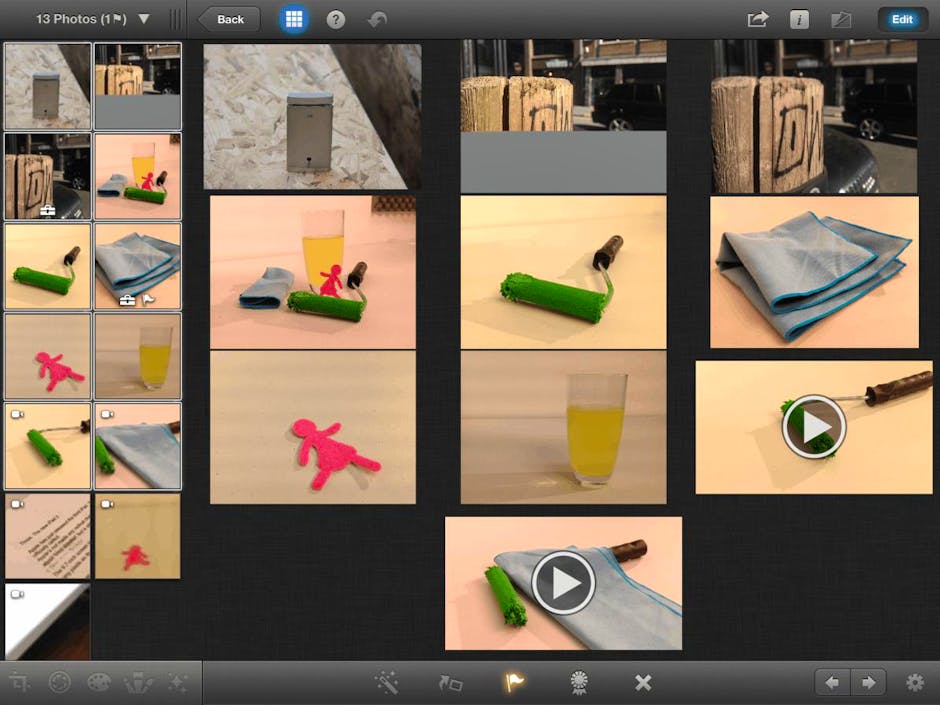The height and width of the screenshot is (705, 940).
Task: Go to the previous photo arrow
Action: [832, 683]
